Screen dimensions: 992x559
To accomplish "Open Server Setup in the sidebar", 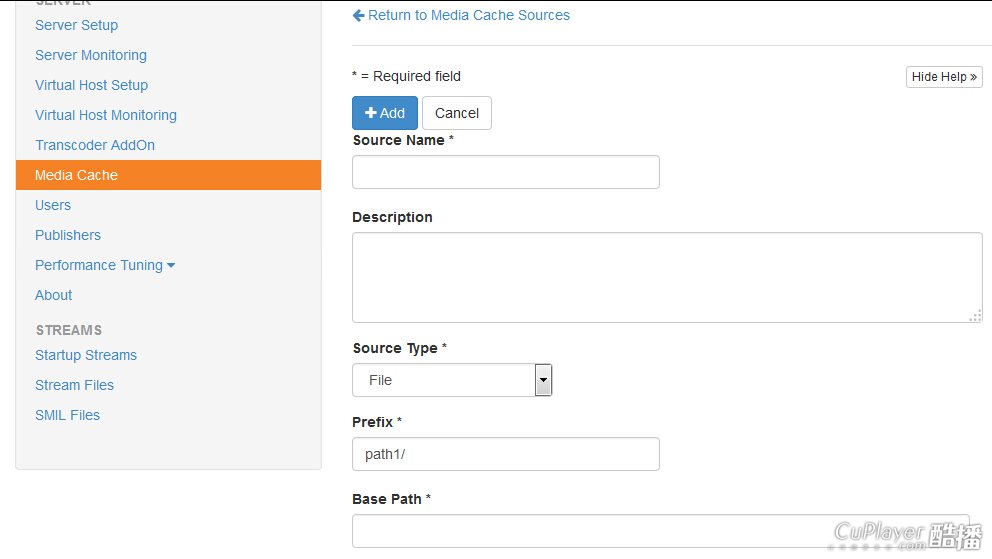I will tap(76, 25).
